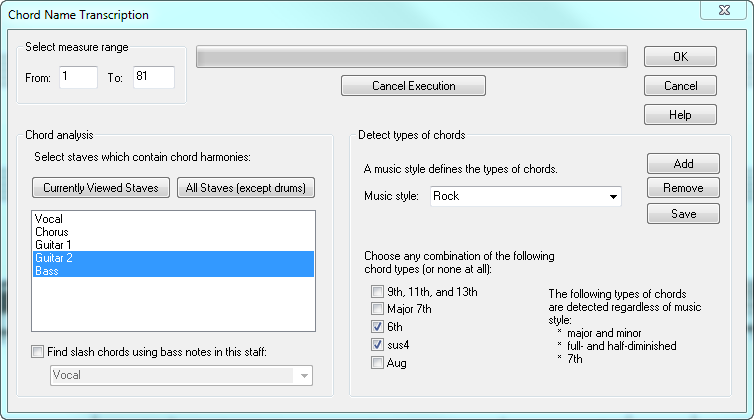The image size is (754, 420).
Task: Click the Cancel Execution button
Action: [413, 86]
